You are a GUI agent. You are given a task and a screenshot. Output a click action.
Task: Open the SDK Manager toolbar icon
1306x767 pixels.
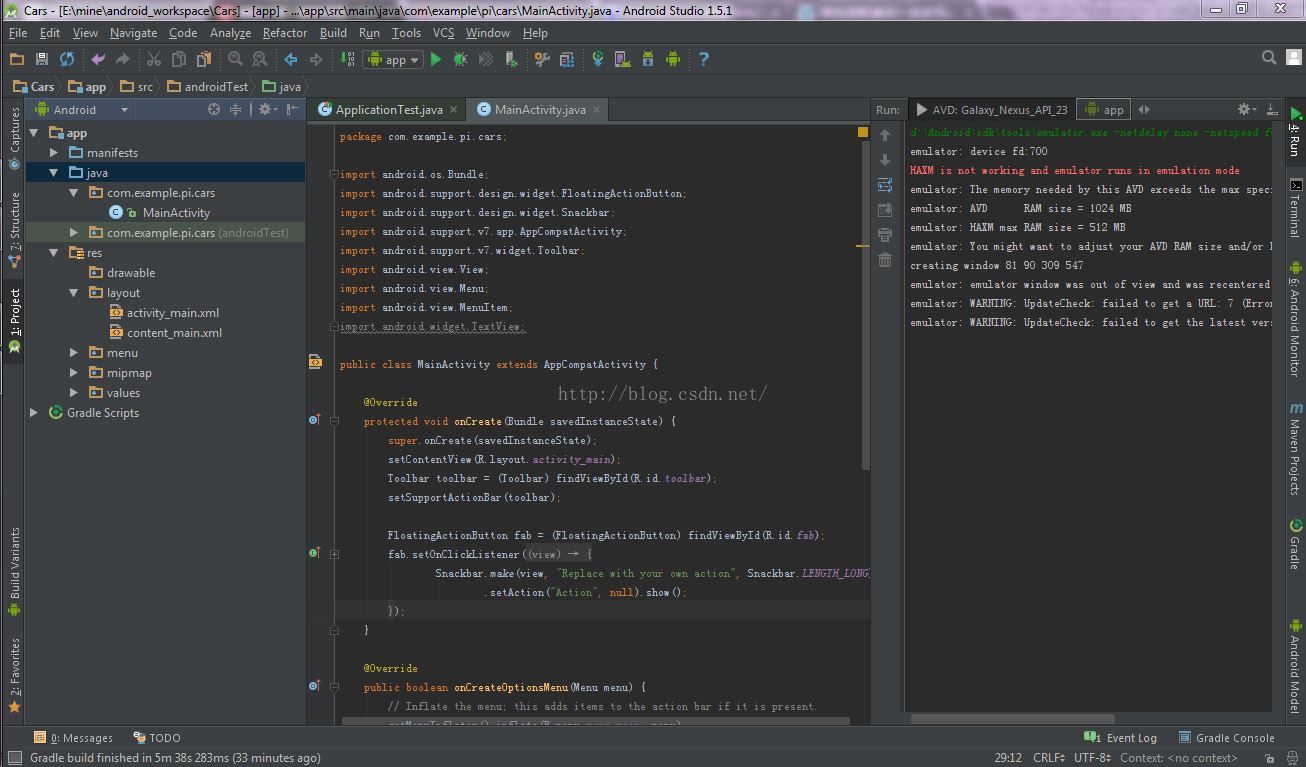[x=648, y=60]
